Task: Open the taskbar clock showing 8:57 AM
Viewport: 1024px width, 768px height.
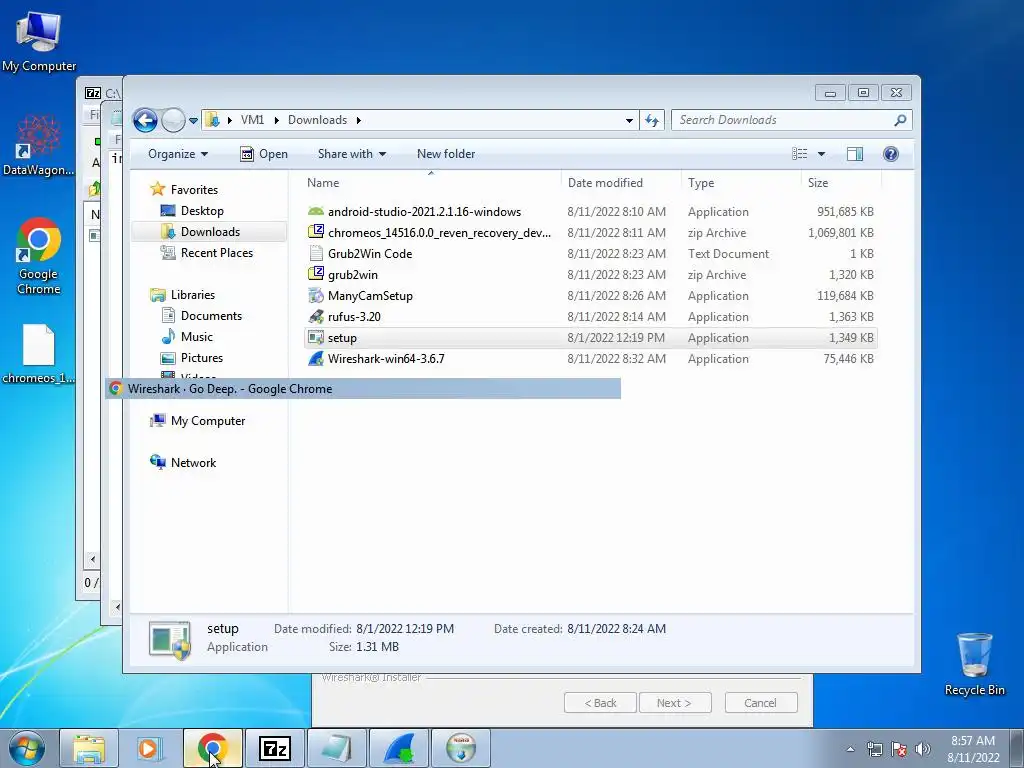Action: pos(973,749)
